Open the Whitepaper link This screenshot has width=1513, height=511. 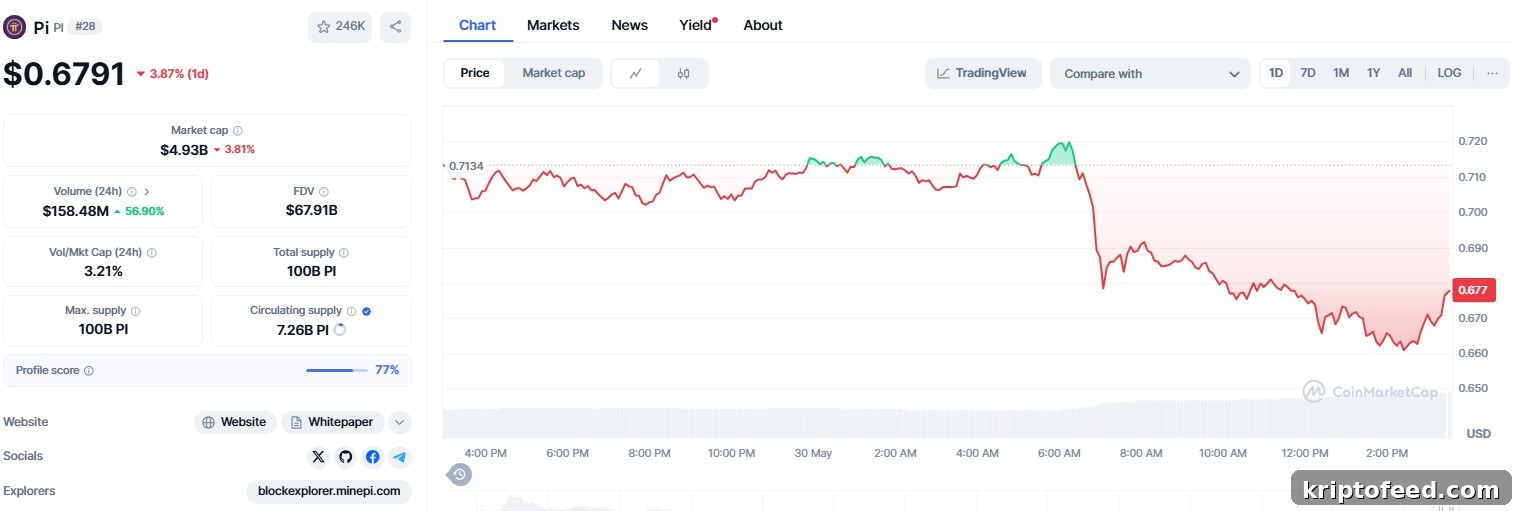click(333, 422)
